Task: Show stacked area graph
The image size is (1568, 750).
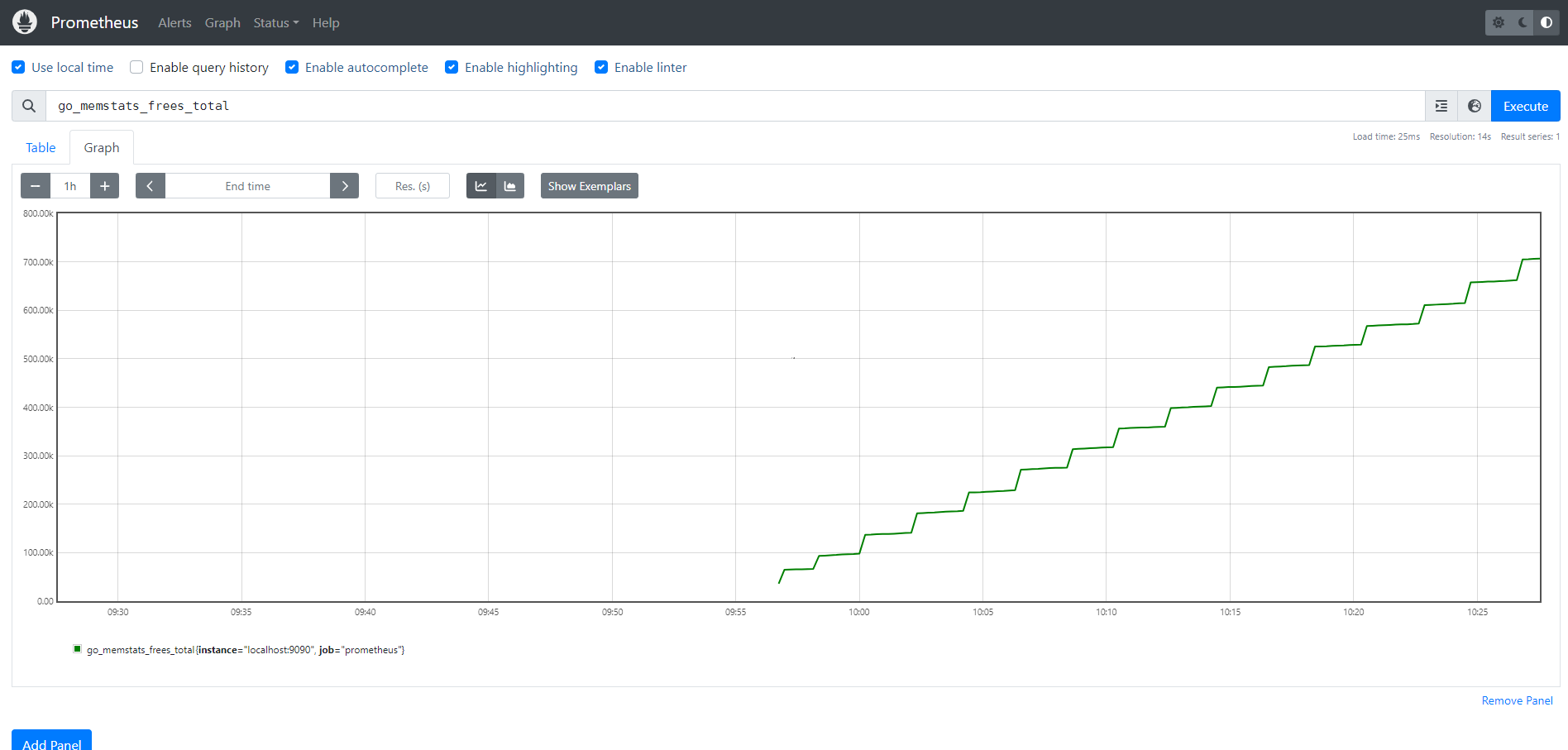Action: (x=510, y=186)
